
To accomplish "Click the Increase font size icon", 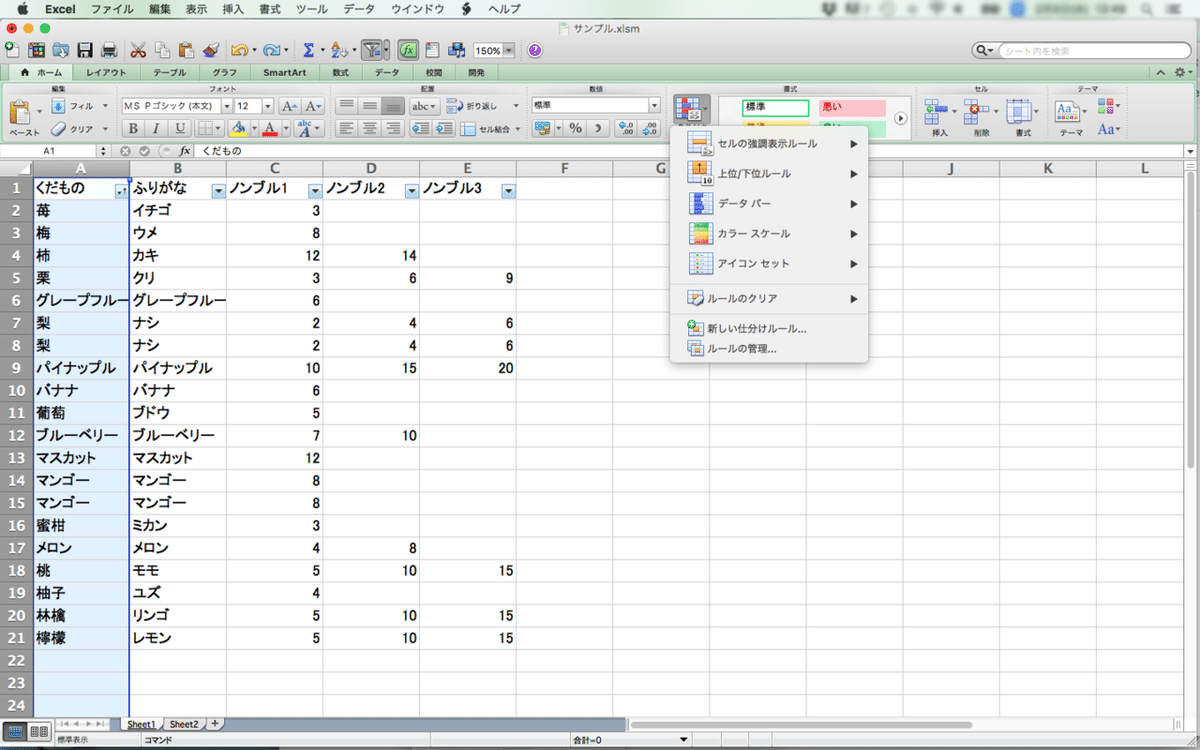I will pyautogui.click(x=289, y=106).
